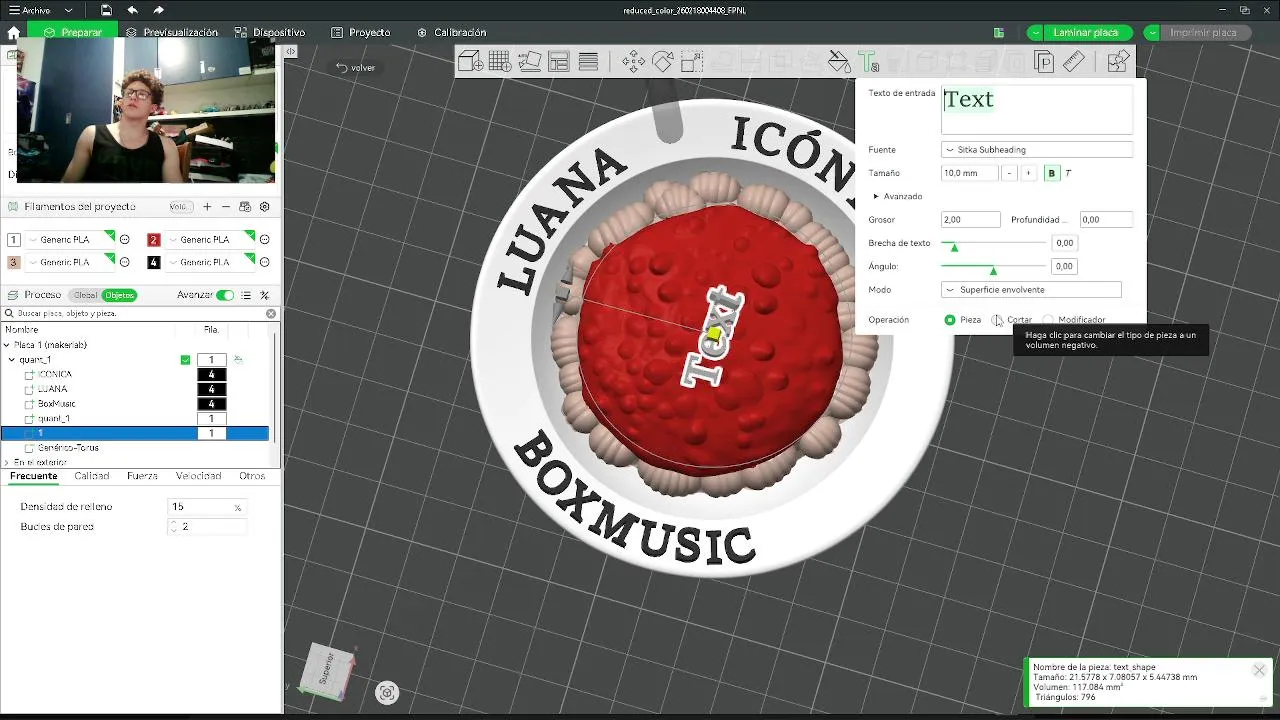1280x720 pixels.
Task: Click the Undo arrow
Action: click(132, 10)
